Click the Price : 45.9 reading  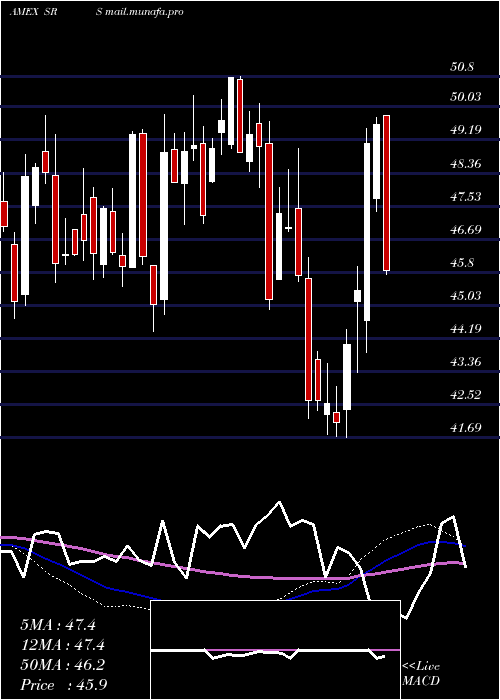[63, 685]
